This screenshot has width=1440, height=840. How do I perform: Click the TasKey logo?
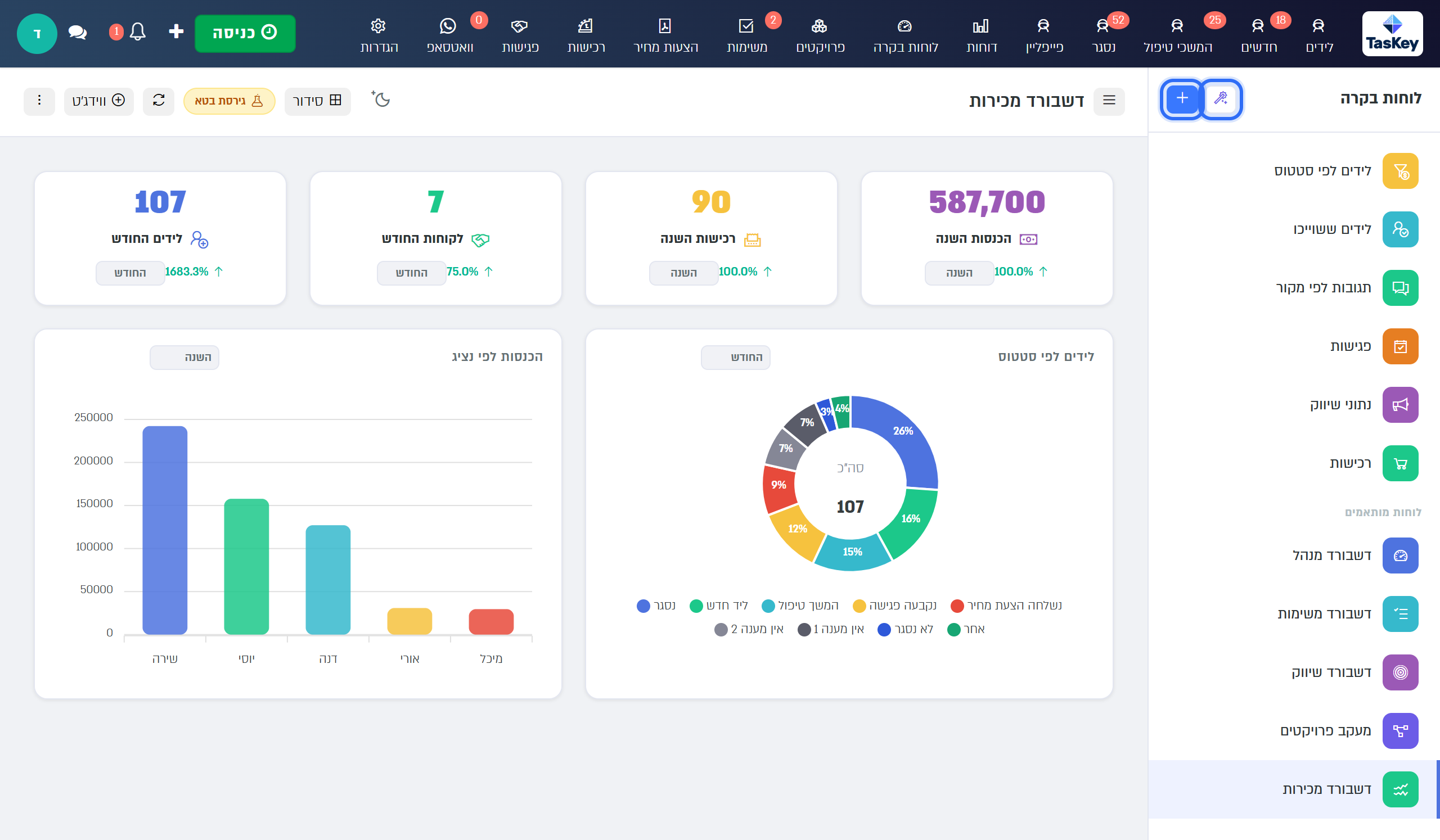point(1392,34)
